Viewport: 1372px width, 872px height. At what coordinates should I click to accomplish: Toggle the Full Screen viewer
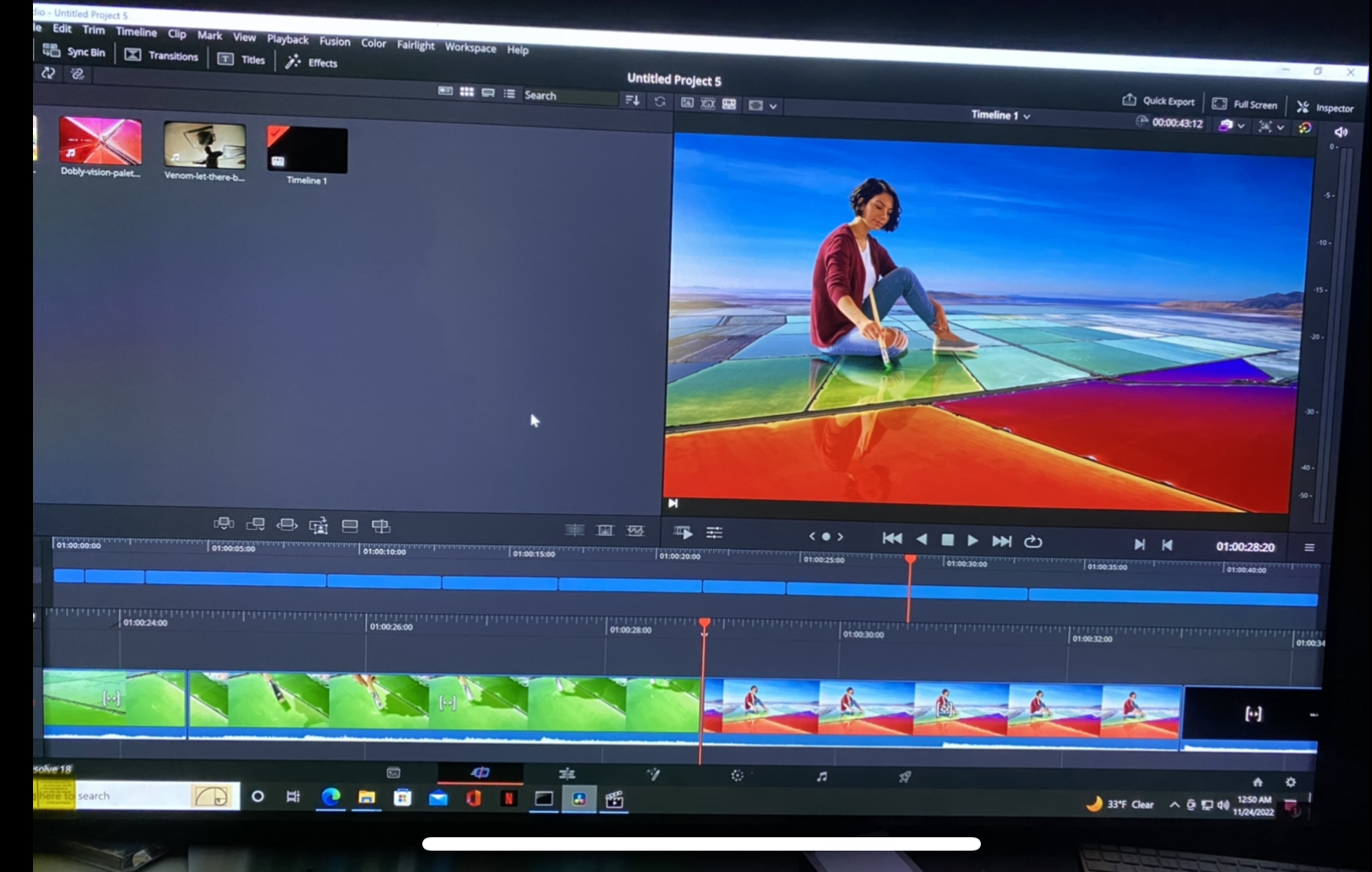click(x=1245, y=104)
